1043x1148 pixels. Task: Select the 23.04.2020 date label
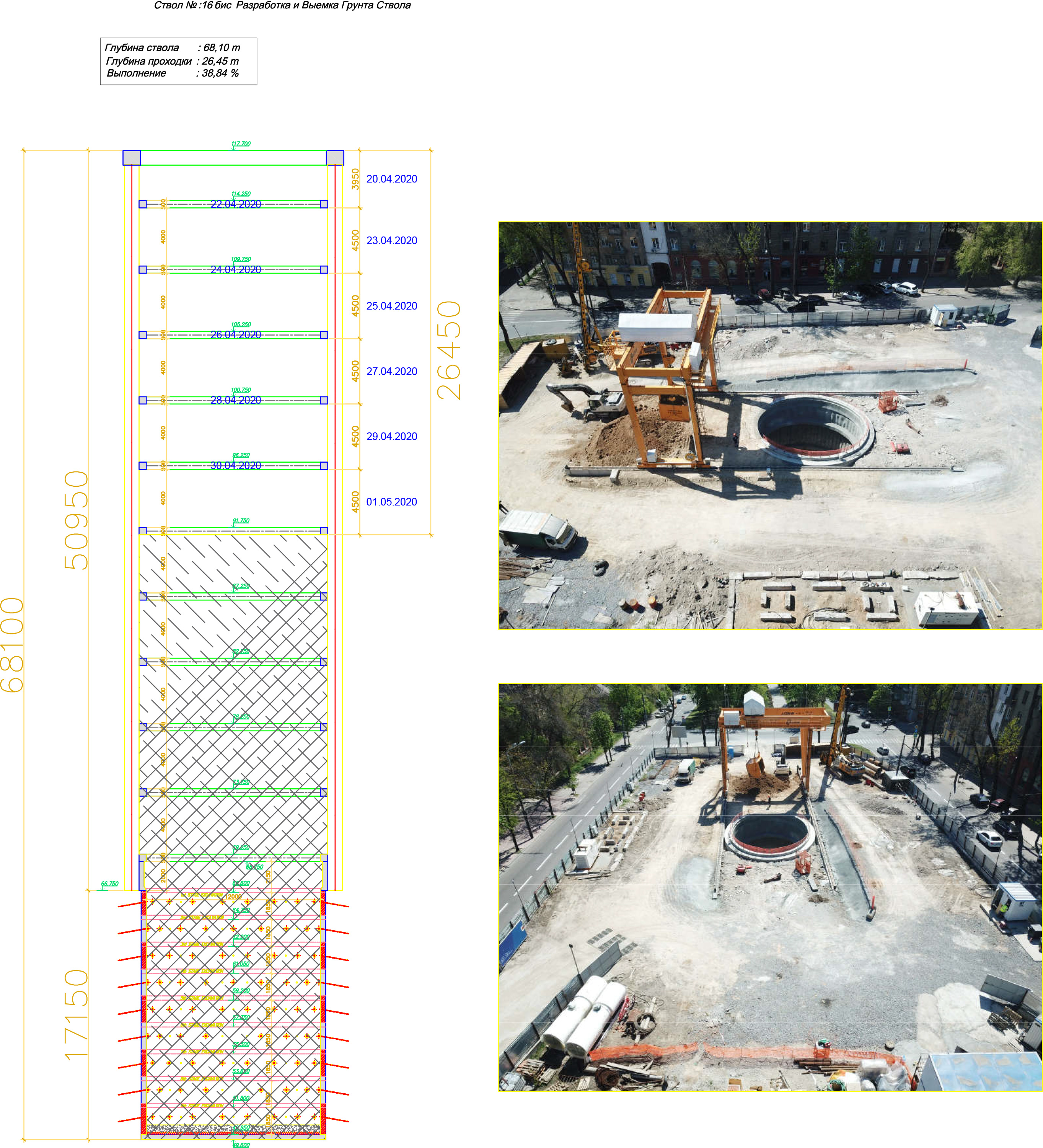[x=391, y=240]
